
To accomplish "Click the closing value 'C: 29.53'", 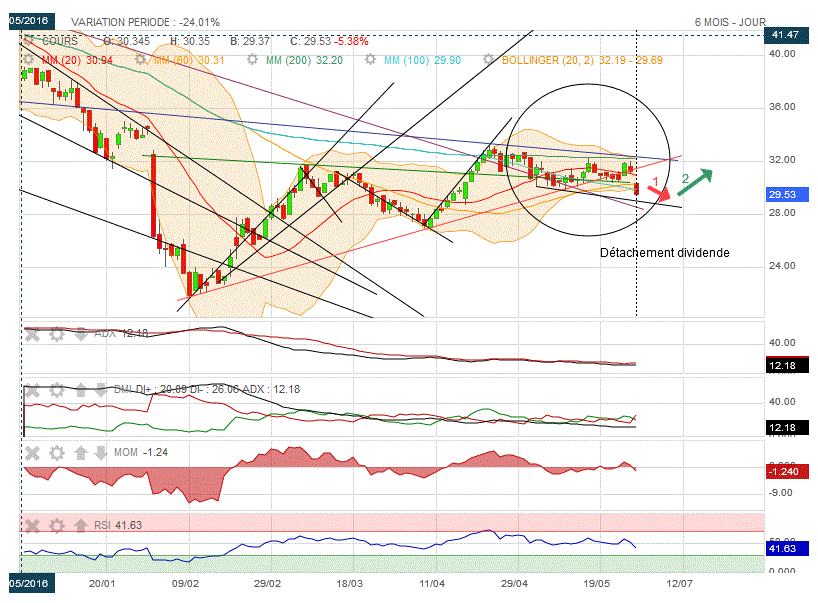I will tap(310, 41).
